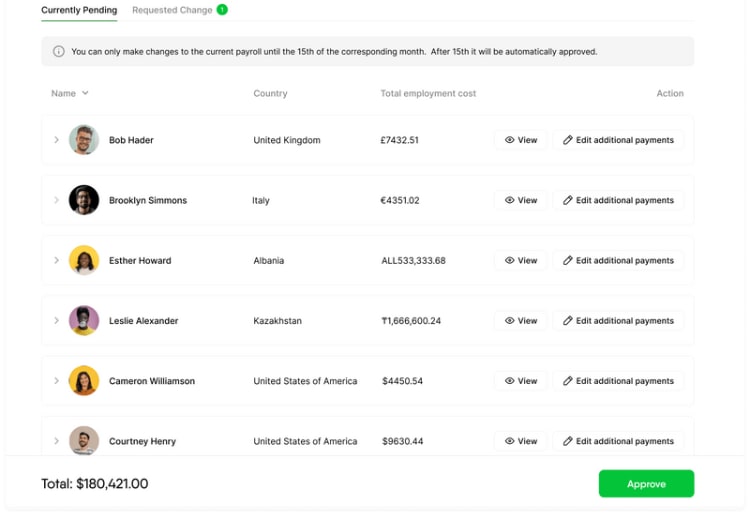Switch to Requested Change tab

(x=172, y=10)
